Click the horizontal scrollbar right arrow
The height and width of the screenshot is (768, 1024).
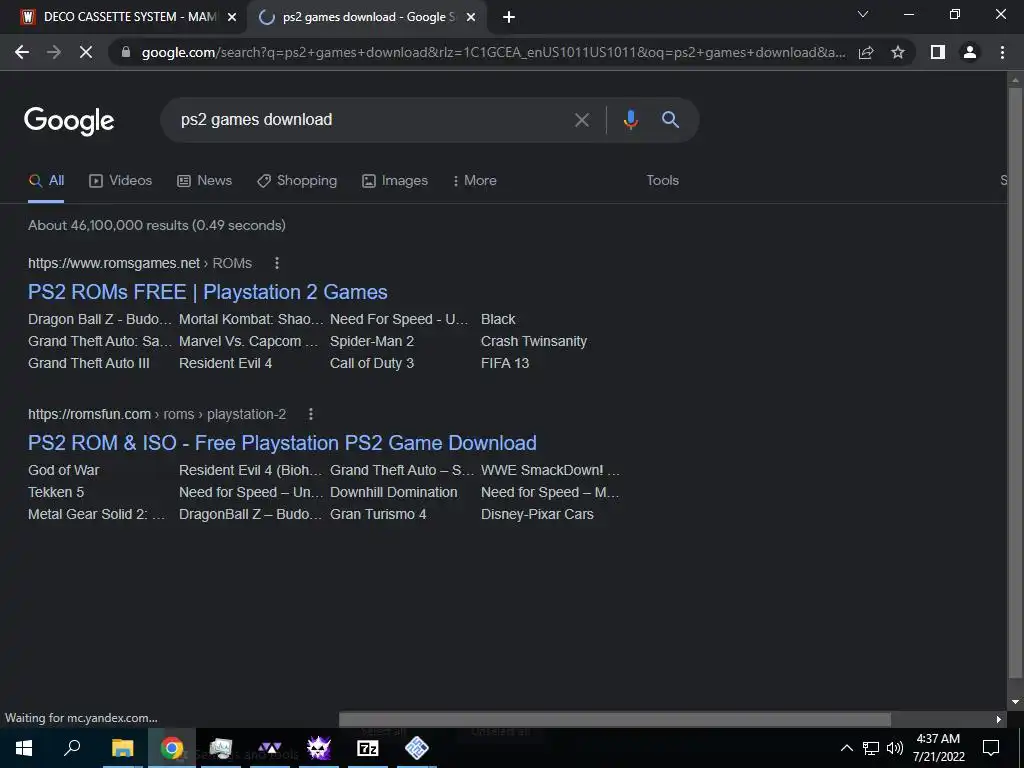999,719
